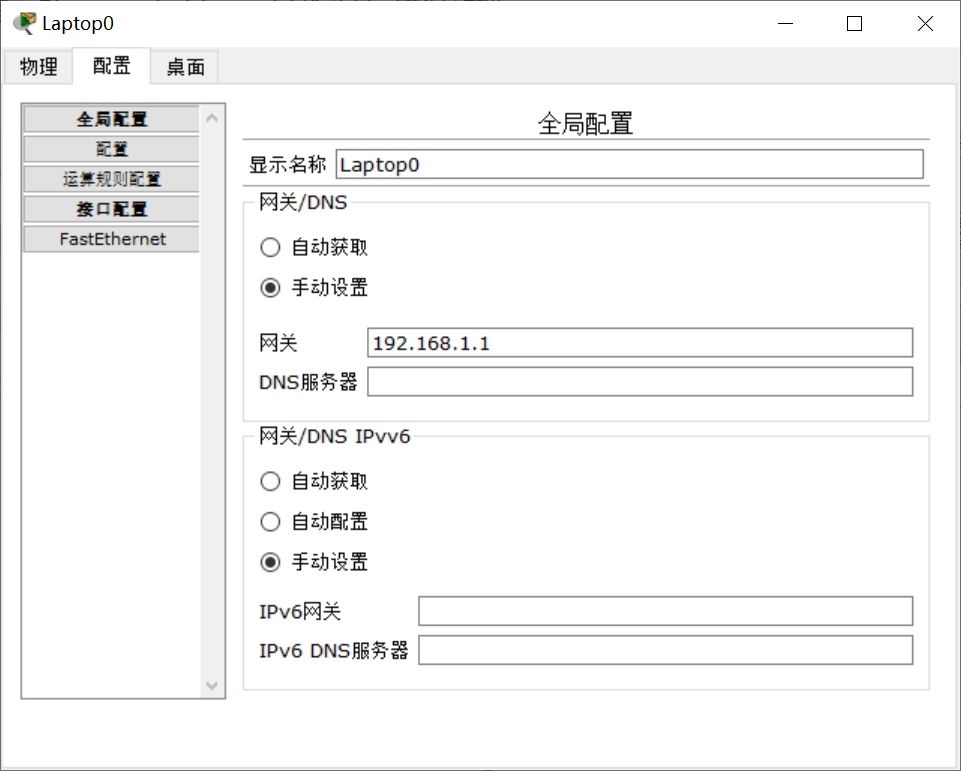Select the 配置 tab
The height and width of the screenshot is (771, 961).
pyautogui.click(x=110, y=66)
